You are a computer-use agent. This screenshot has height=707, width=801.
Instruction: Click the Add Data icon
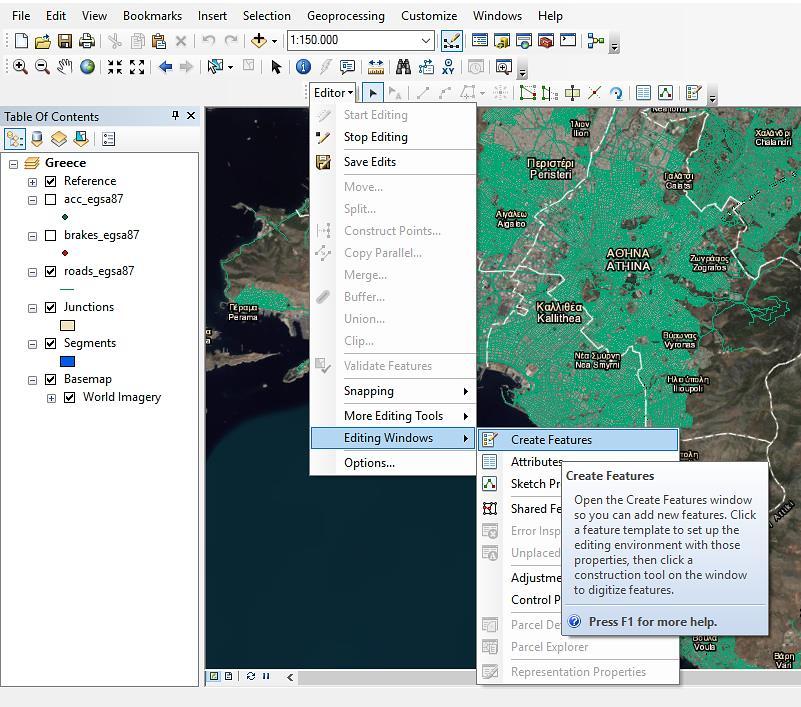click(259, 40)
